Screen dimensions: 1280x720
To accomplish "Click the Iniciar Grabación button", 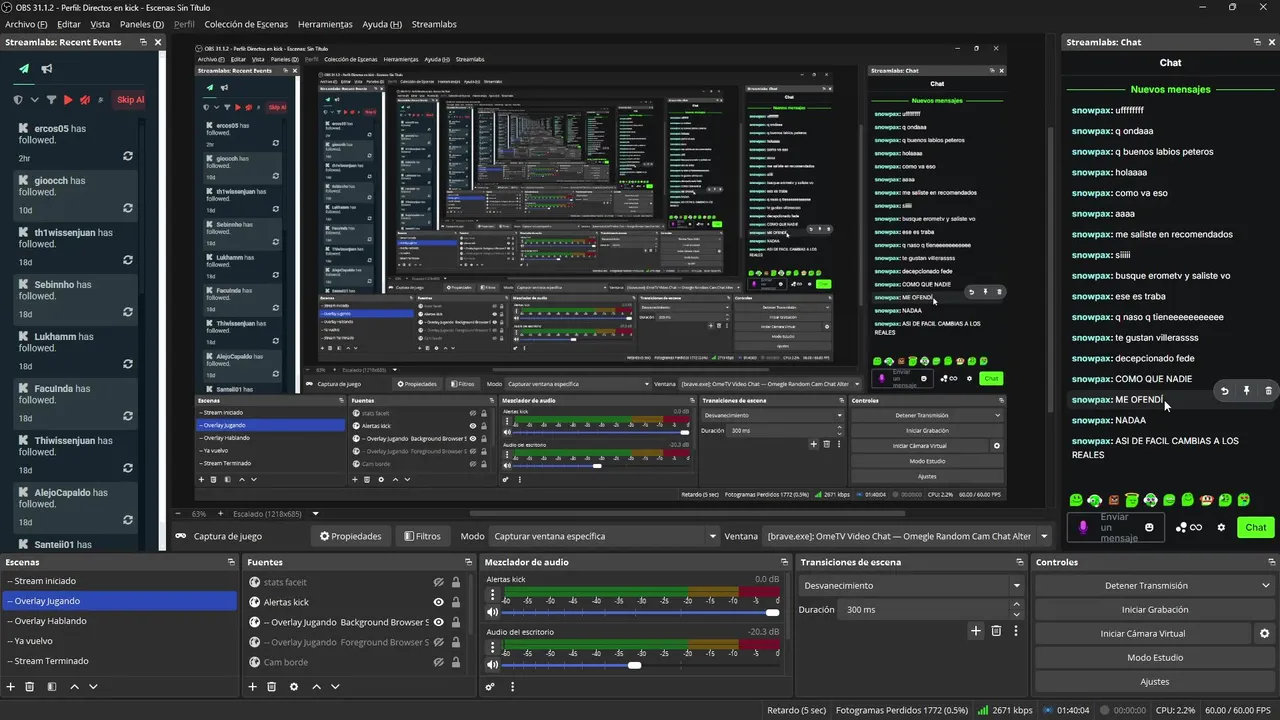I will point(1154,610).
